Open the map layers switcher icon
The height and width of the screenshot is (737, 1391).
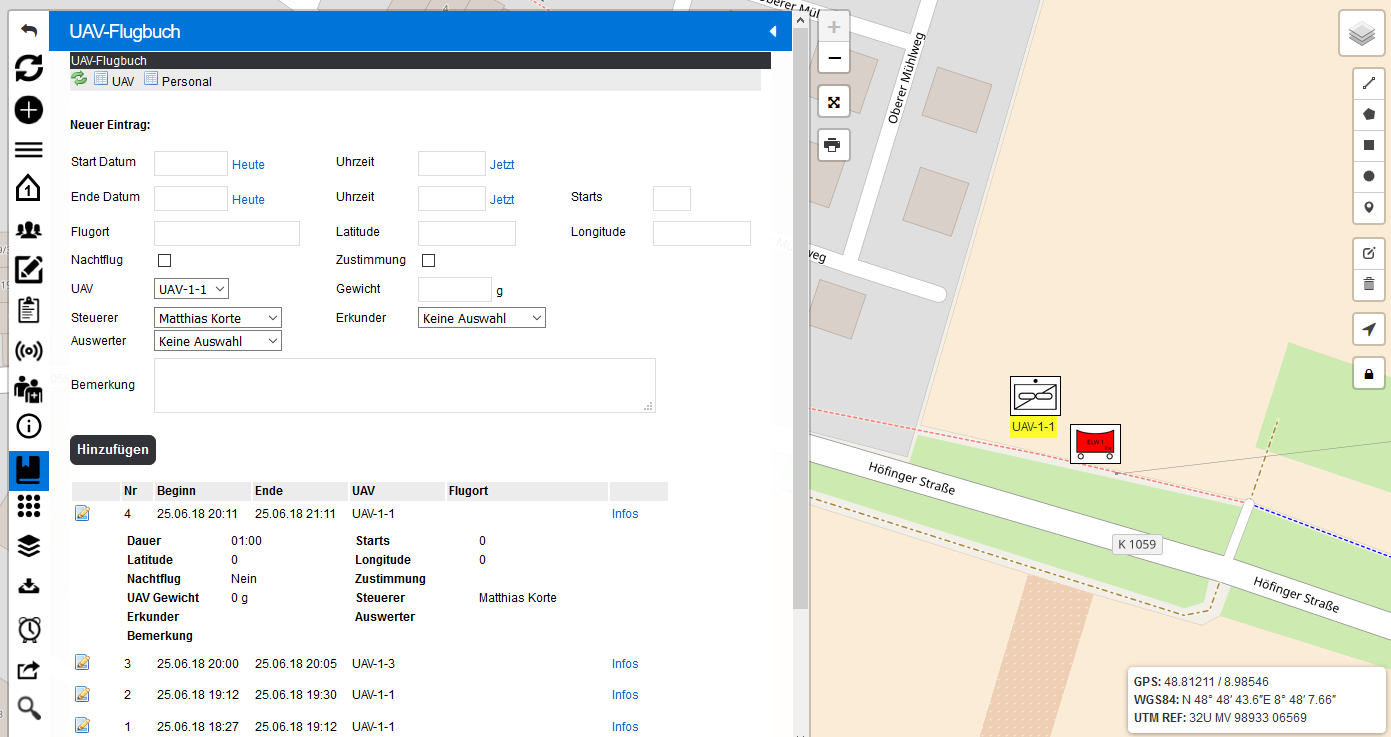[1361, 35]
